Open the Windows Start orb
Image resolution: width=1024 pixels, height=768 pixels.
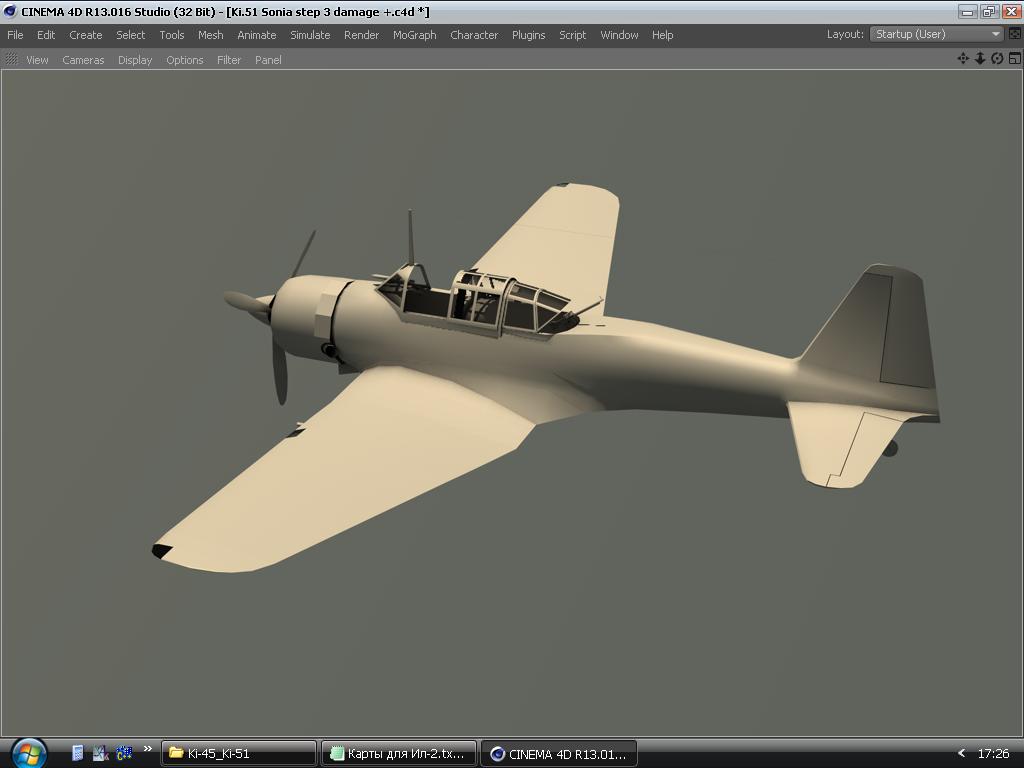(x=28, y=752)
